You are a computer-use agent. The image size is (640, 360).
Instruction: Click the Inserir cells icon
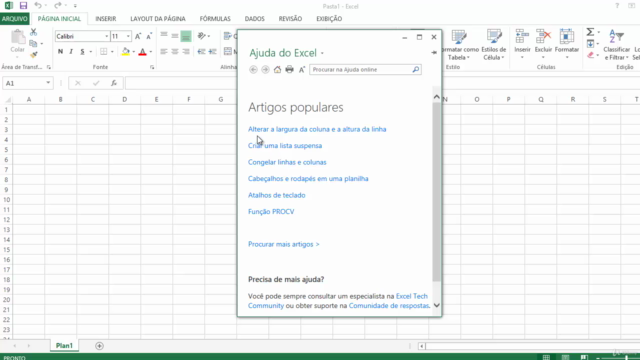tap(522, 37)
